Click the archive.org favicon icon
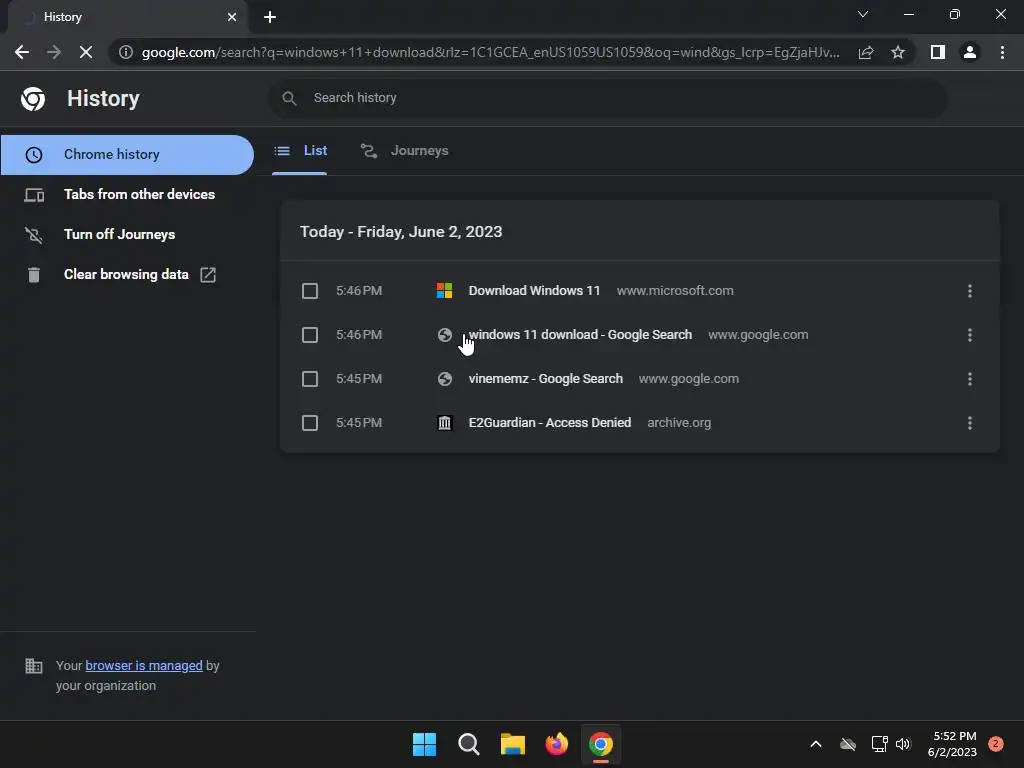The image size is (1024, 768). pos(445,423)
